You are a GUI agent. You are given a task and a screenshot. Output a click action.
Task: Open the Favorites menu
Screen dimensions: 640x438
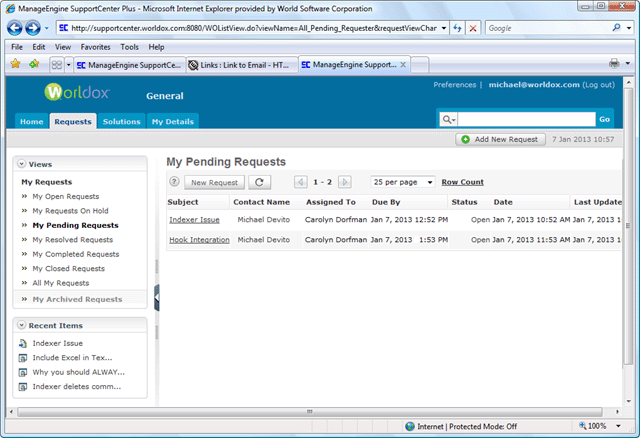click(x=96, y=47)
